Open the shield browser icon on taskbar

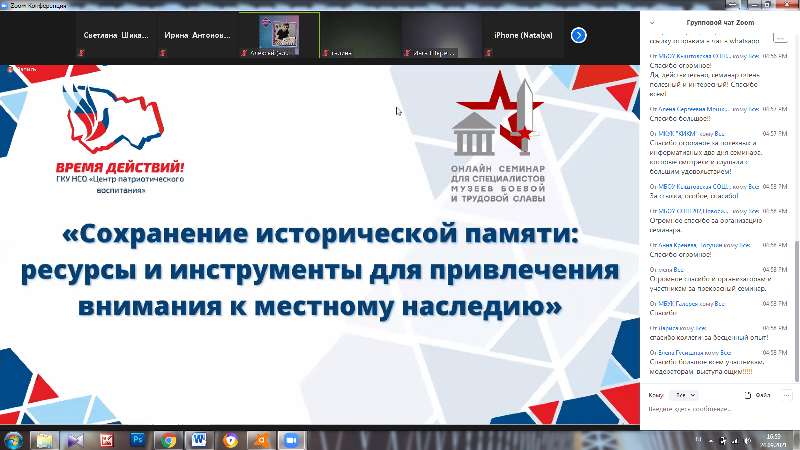(x=231, y=440)
